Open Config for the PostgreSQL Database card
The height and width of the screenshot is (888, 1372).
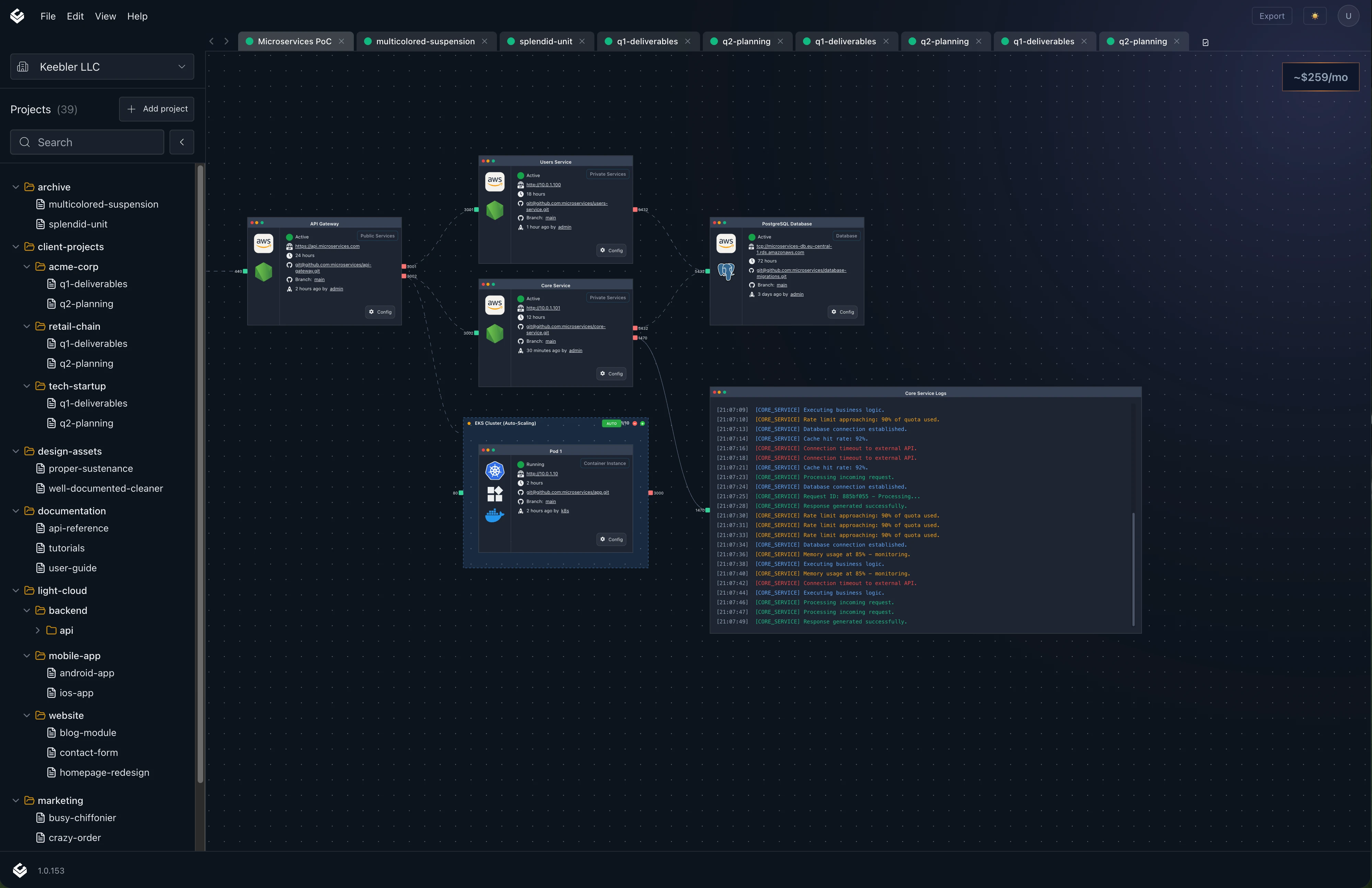point(843,312)
